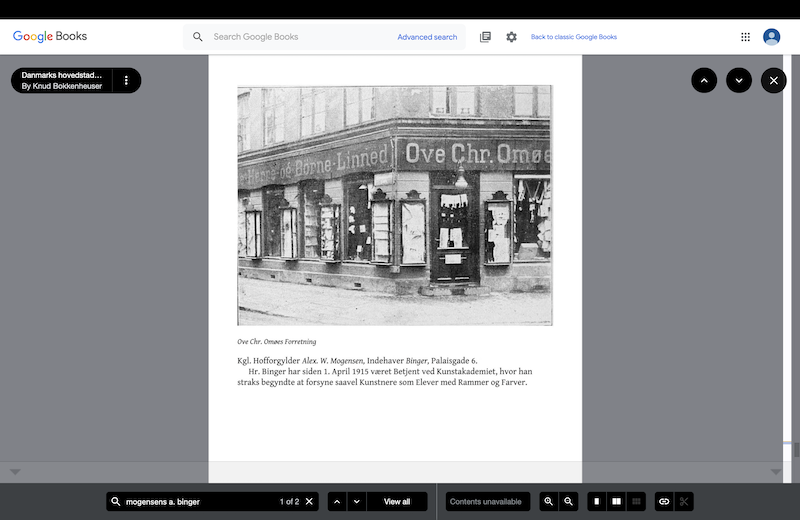Switch to thumbnail grid view
Image resolution: width=800 pixels, height=520 pixels.
637,501
